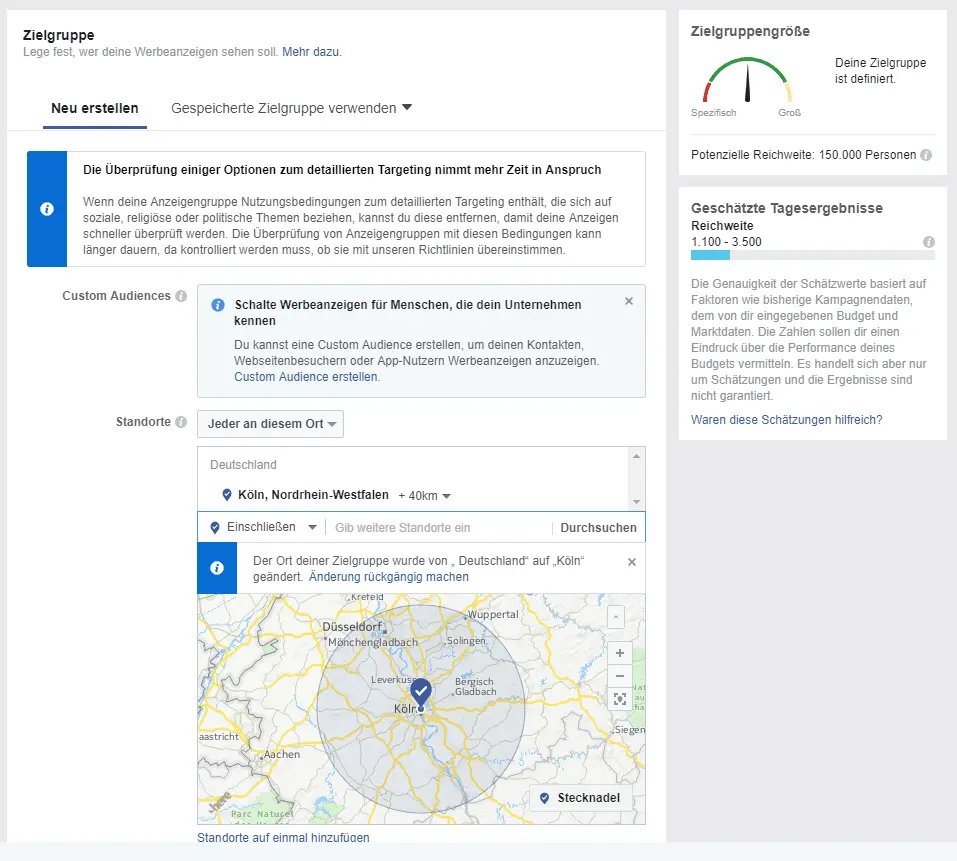Zoom in on the map
The image size is (957, 861).
tap(619, 653)
